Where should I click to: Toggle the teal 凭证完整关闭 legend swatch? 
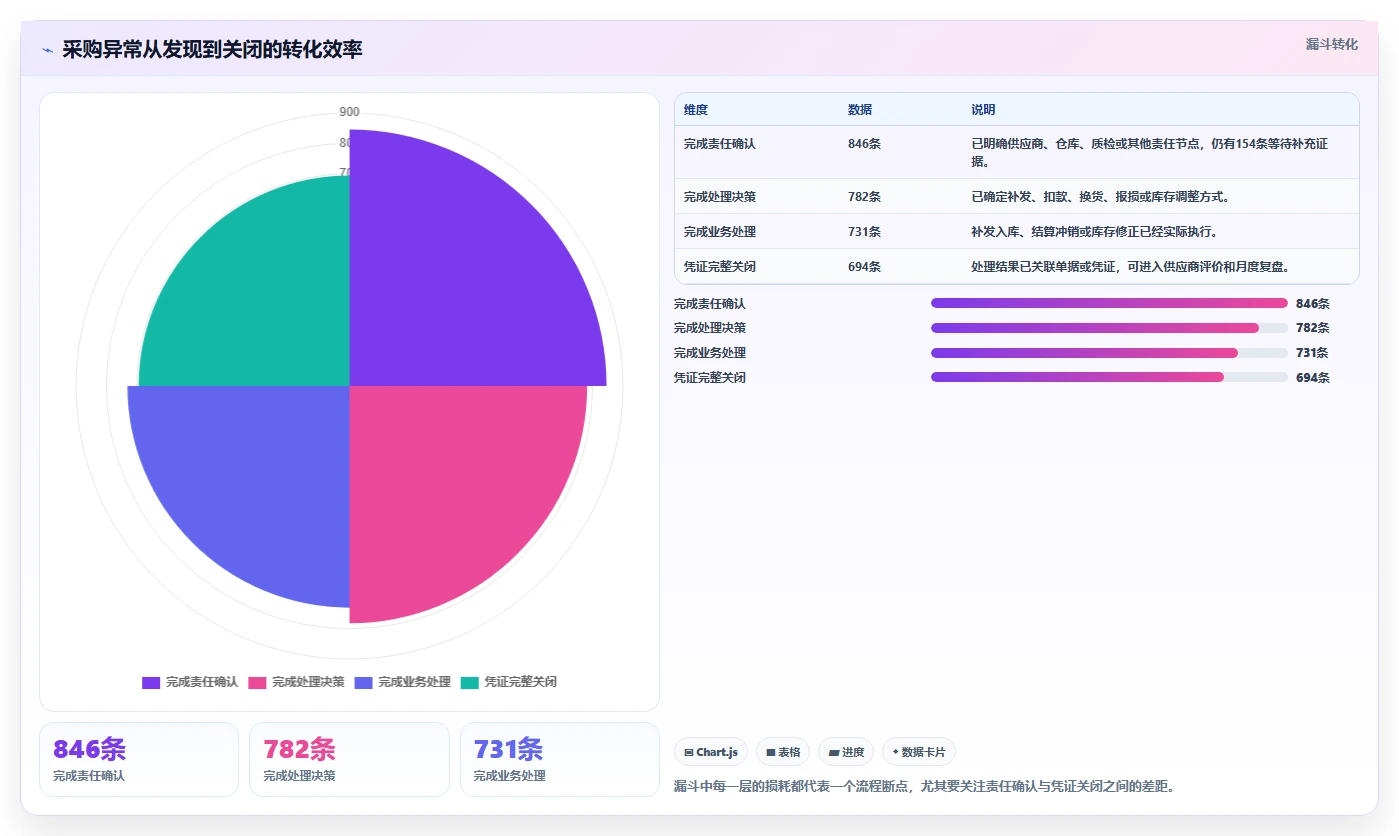point(469,682)
